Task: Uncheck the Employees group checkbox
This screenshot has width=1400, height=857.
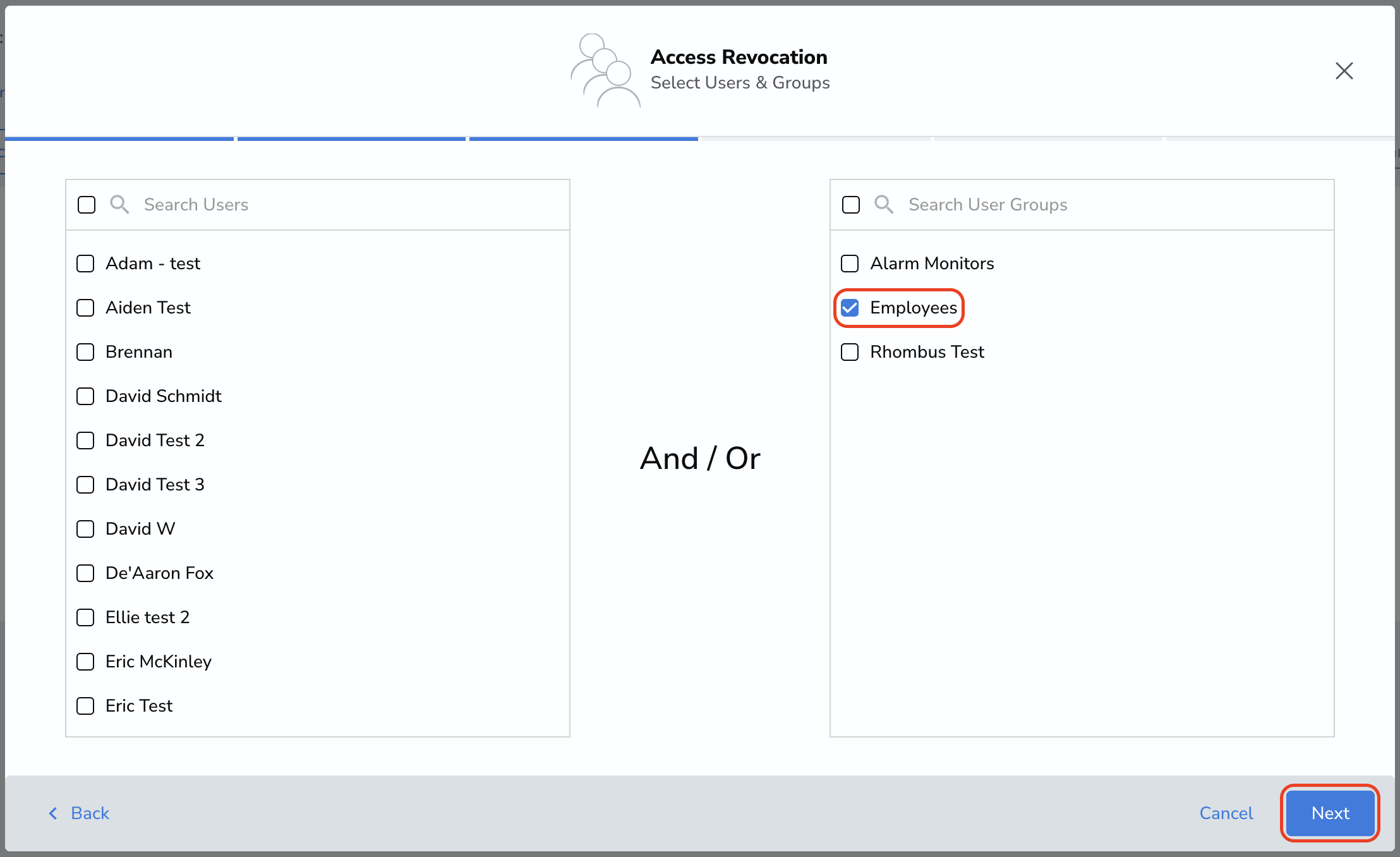Action: point(850,308)
